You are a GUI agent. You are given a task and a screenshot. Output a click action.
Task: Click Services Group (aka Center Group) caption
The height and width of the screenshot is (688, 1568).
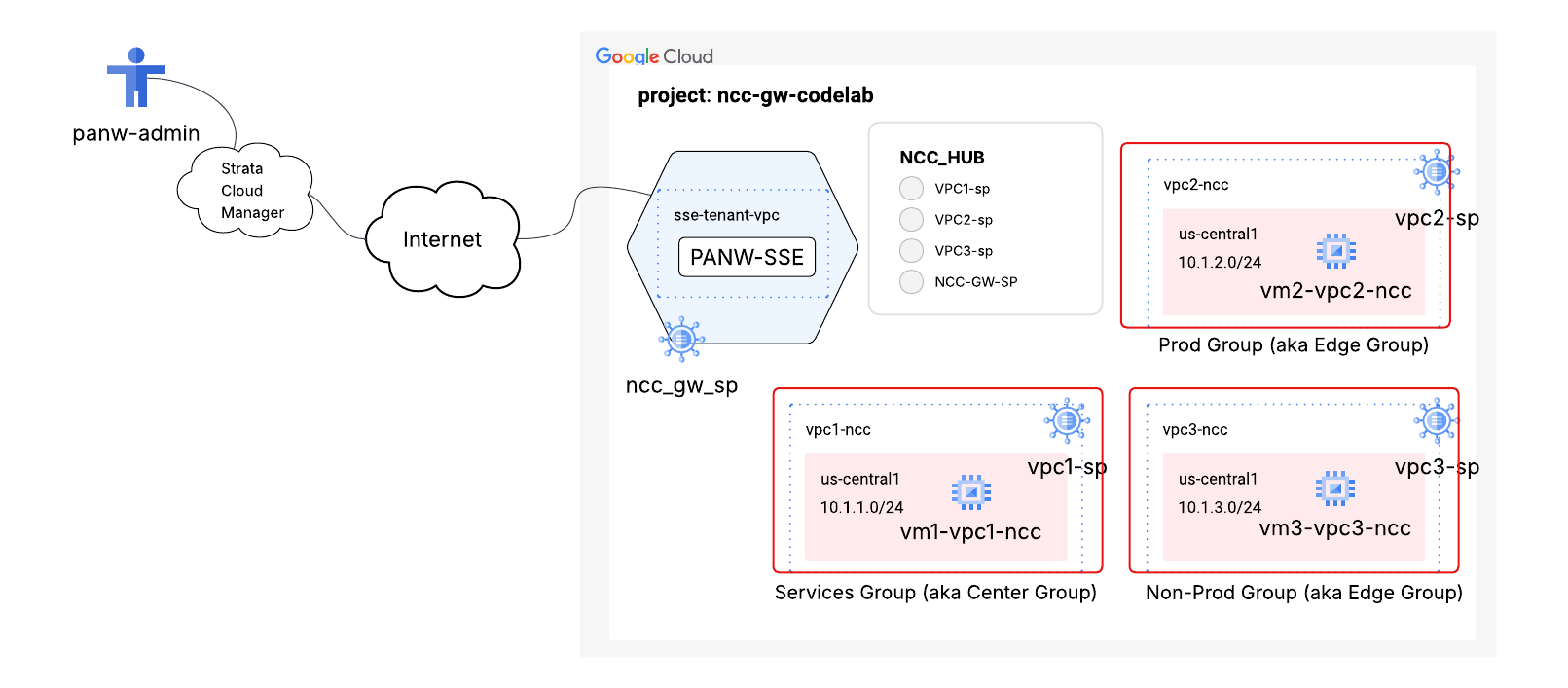coord(935,593)
